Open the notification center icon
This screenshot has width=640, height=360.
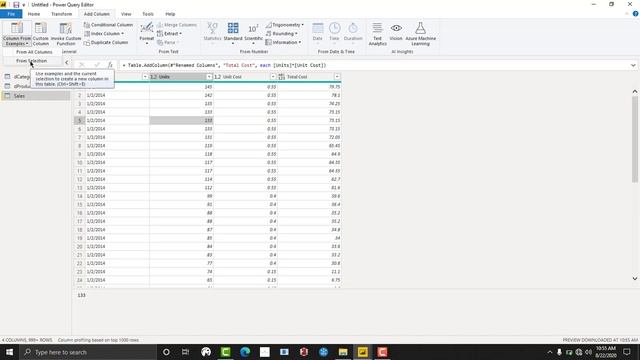point(627,352)
